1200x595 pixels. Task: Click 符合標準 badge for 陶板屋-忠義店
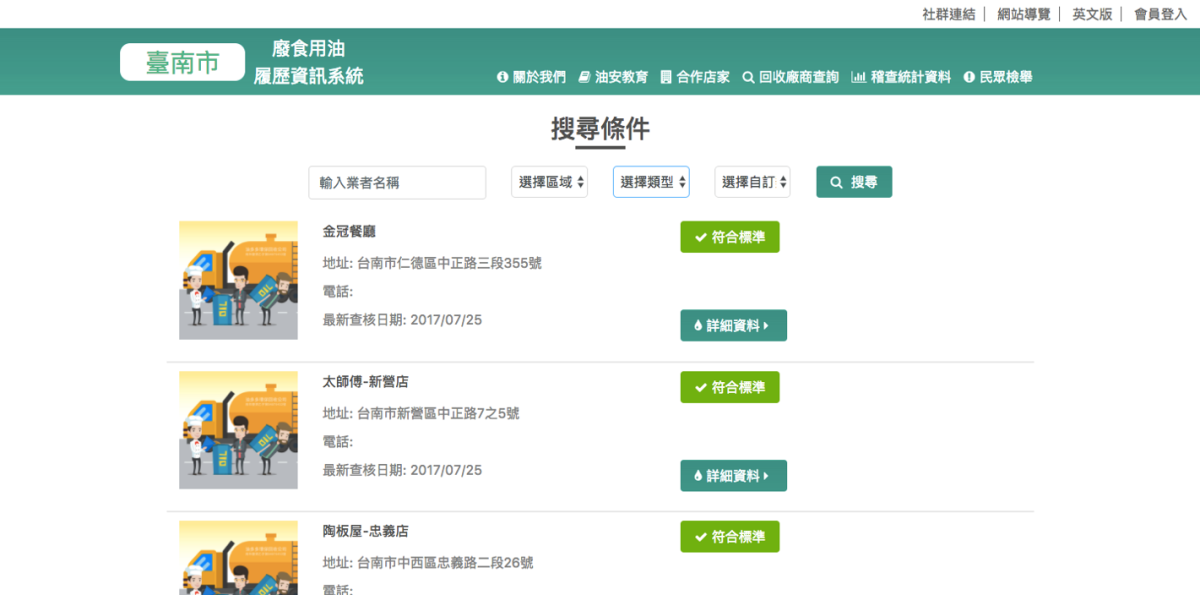tap(729, 537)
